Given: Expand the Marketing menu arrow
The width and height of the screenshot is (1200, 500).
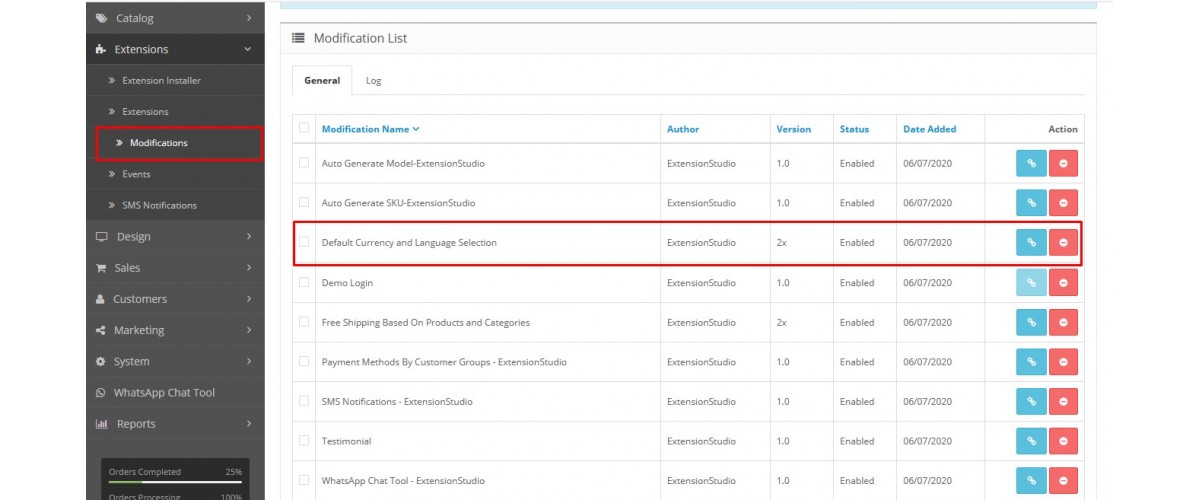Looking at the screenshot, I should [248, 330].
